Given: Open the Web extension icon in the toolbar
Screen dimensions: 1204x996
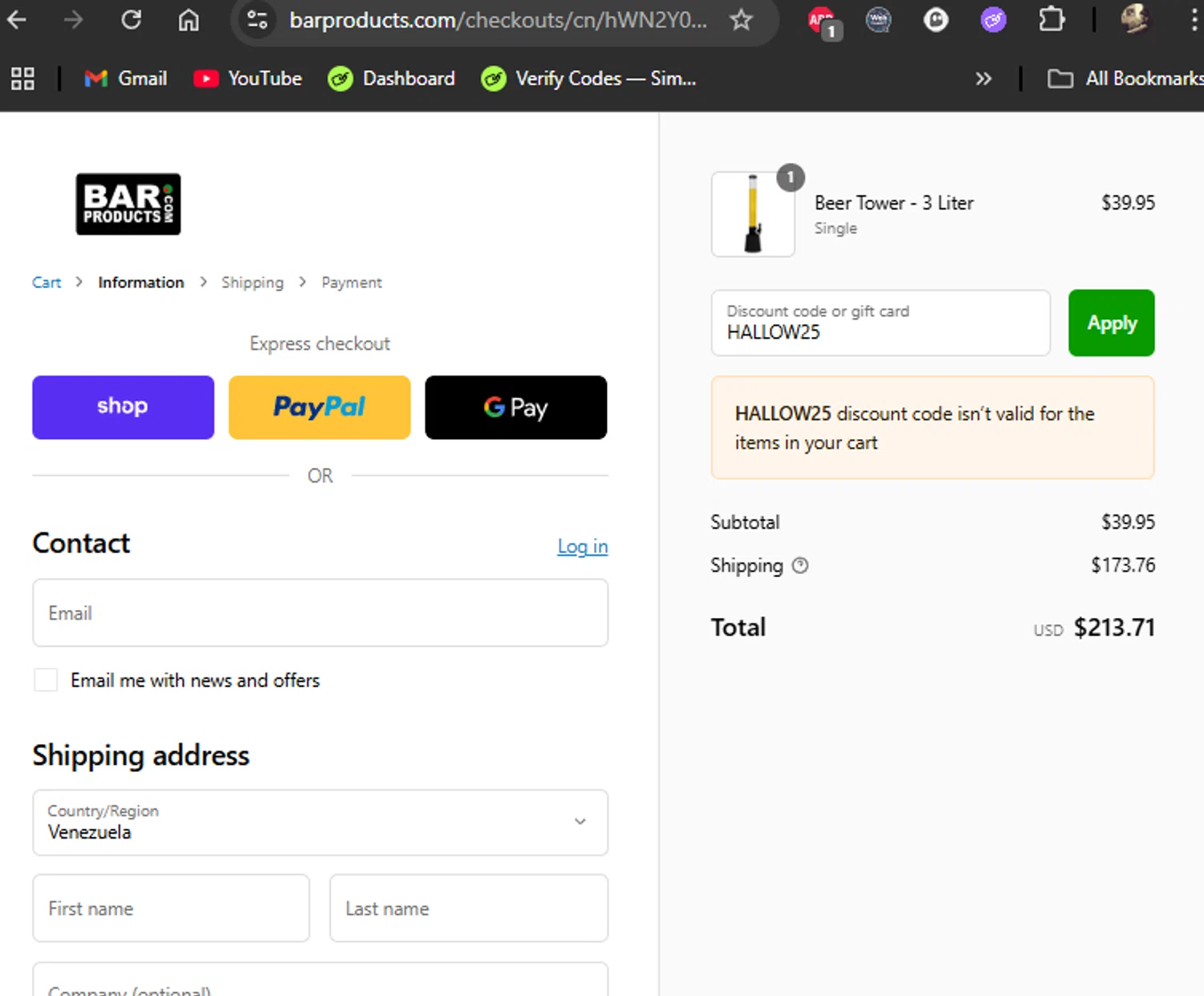Looking at the screenshot, I should (878, 19).
